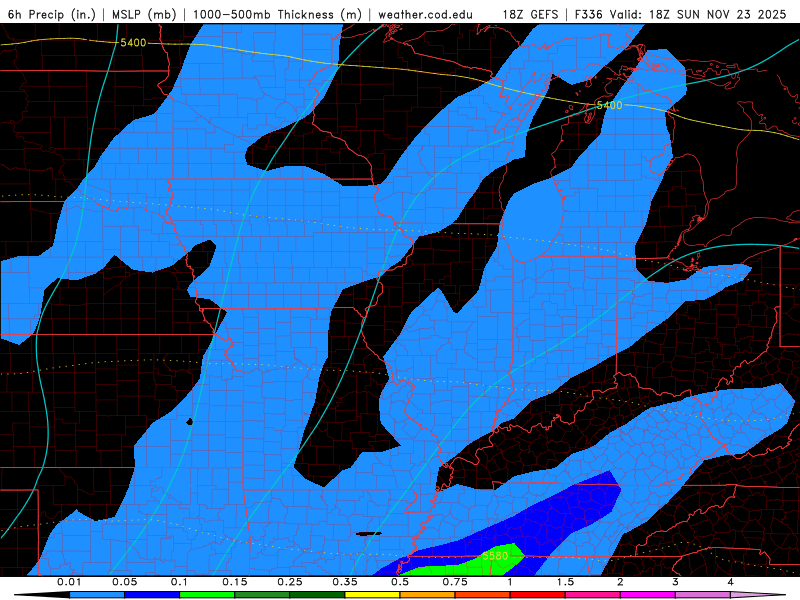Click the '6h Precip (in.)' title text

coord(52,14)
